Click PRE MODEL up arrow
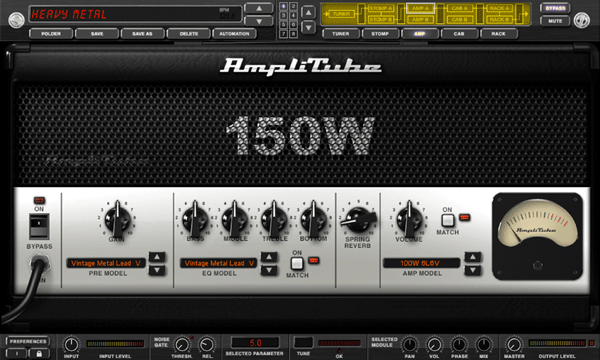 tap(157, 257)
